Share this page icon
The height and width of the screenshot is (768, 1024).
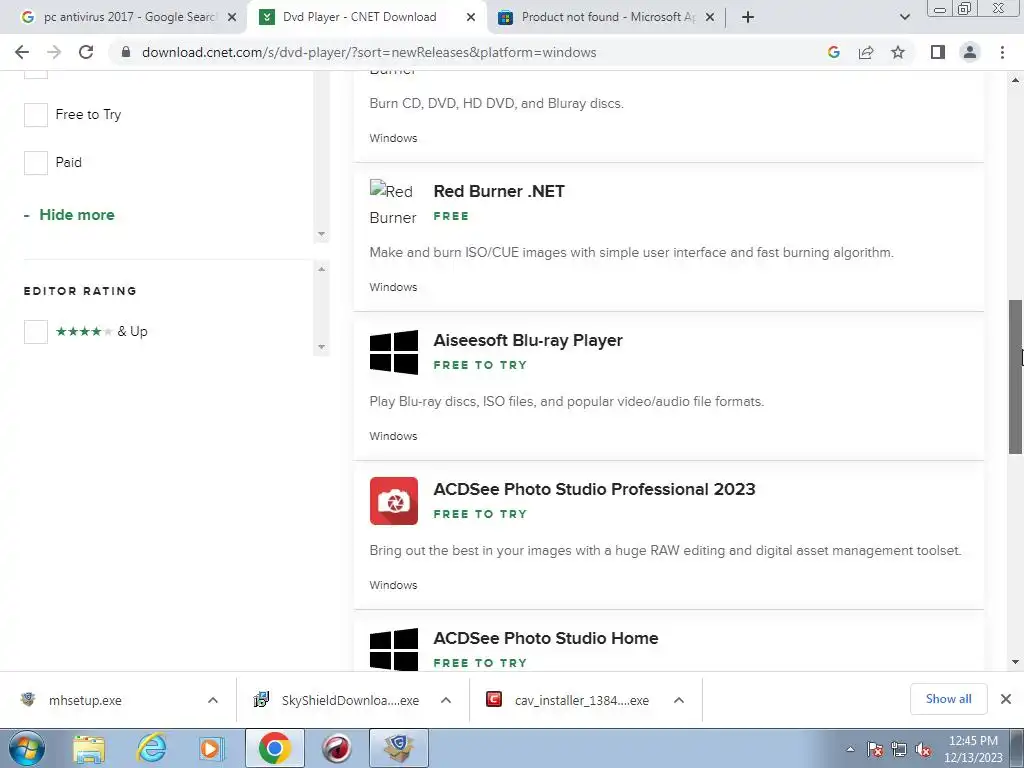[866, 52]
